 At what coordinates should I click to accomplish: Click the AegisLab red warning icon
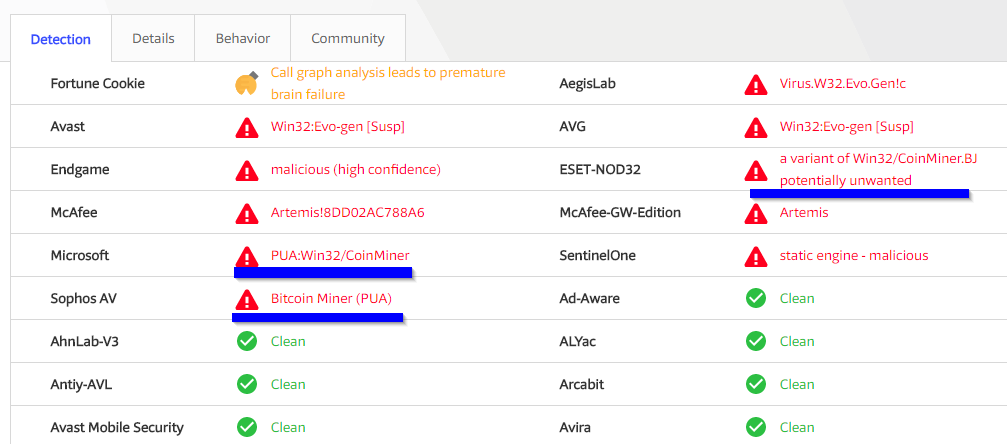click(756, 84)
